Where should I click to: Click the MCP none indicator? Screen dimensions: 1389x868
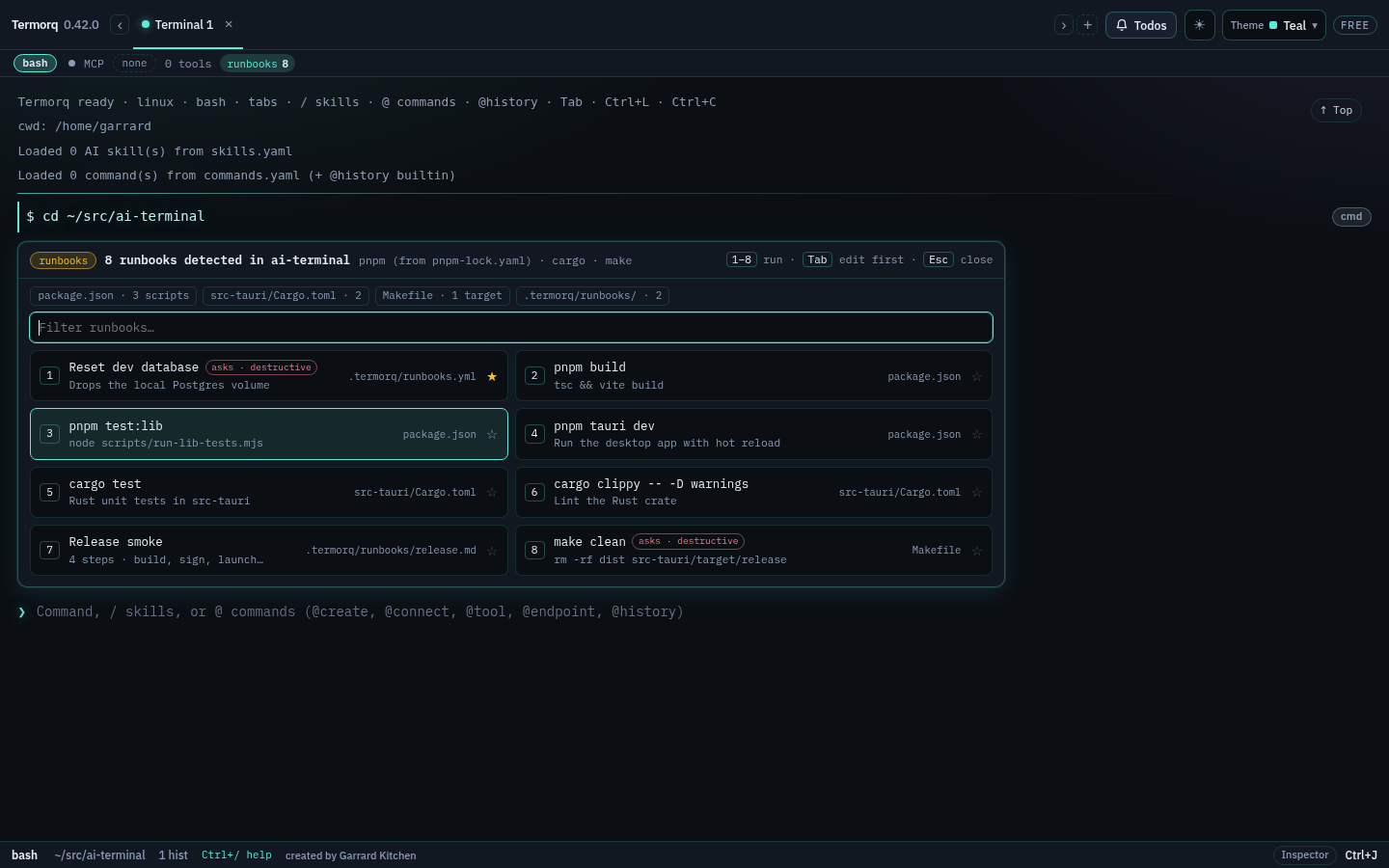[x=134, y=64]
